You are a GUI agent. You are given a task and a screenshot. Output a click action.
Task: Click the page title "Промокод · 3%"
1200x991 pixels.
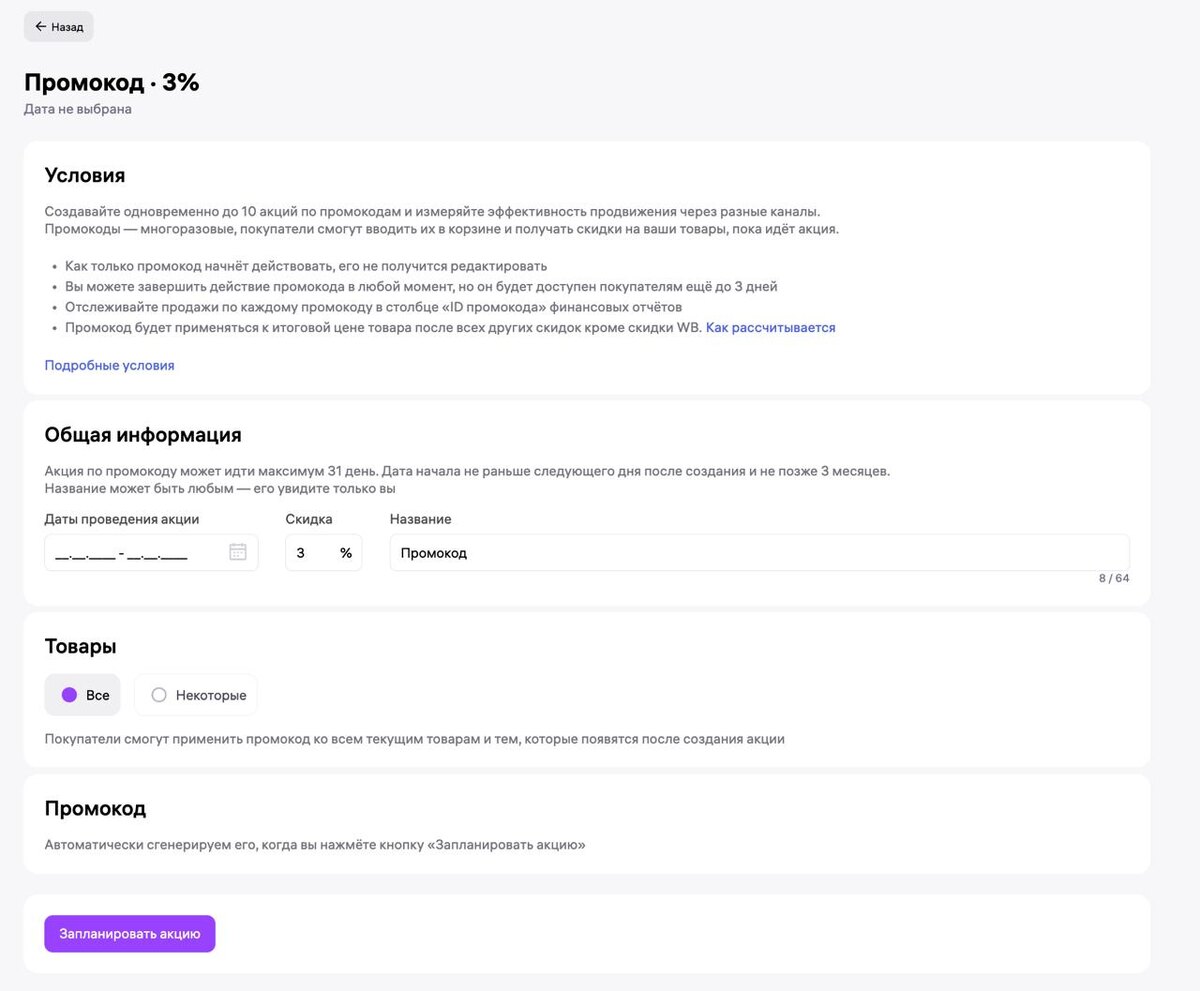[x=112, y=83]
